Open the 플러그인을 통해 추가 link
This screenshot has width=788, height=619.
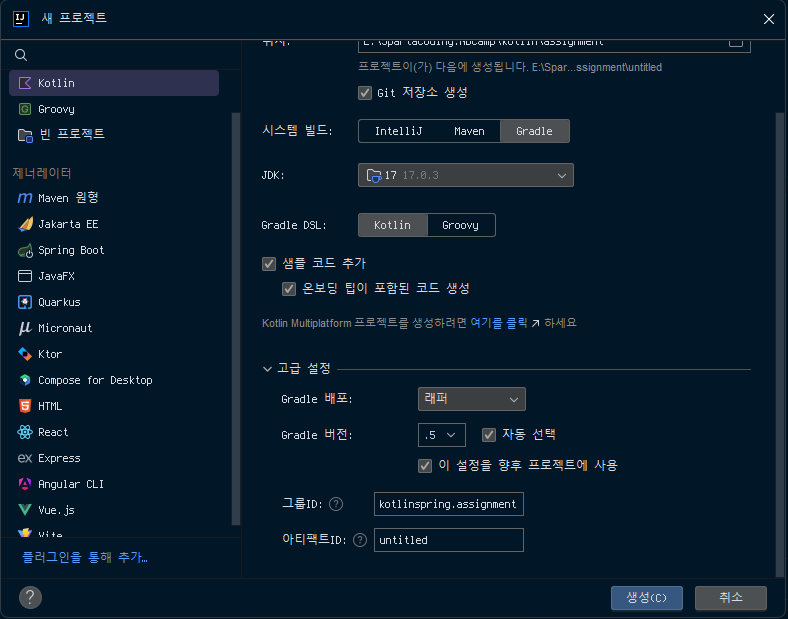click(x=85, y=557)
